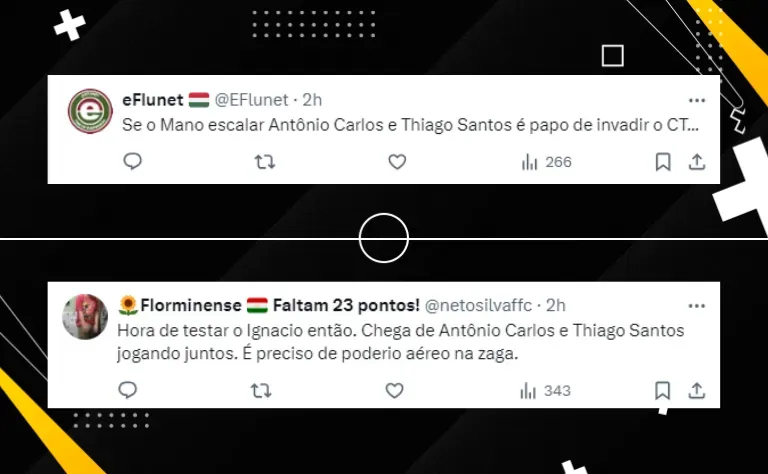Open the eFlunet profile avatar
The height and width of the screenshot is (474, 768).
coord(90,111)
